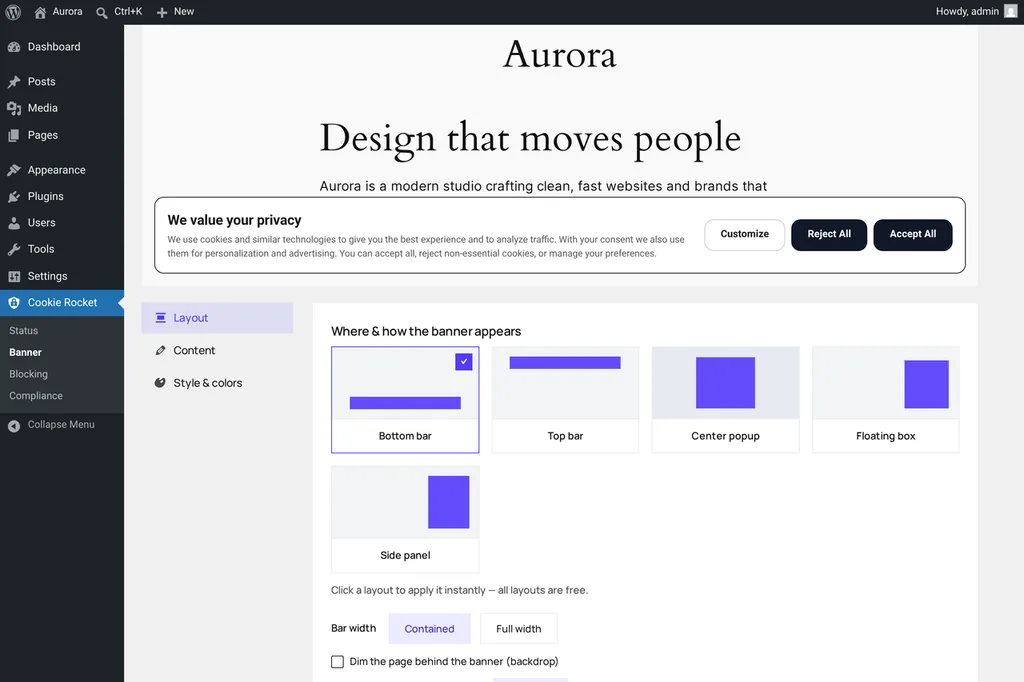Open the Aurora site home icon
Viewport: 1024px width, 682px height.
click(40, 12)
